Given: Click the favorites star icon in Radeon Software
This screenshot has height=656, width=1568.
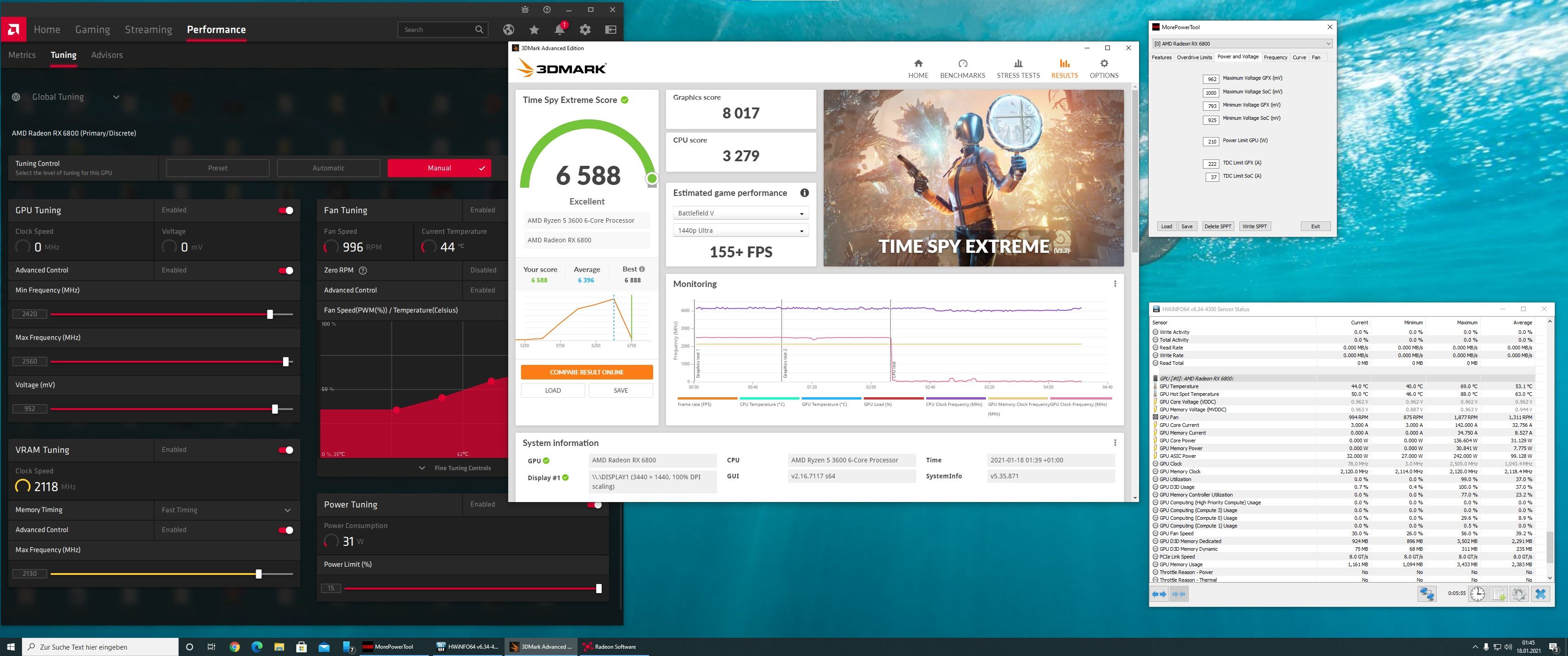Looking at the screenshot, I should click(x=534, y=29).
